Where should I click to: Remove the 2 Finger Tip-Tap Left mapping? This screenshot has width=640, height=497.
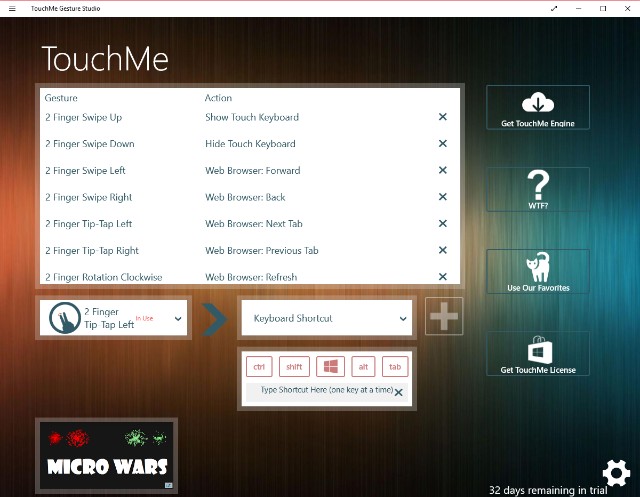(442, 224)
